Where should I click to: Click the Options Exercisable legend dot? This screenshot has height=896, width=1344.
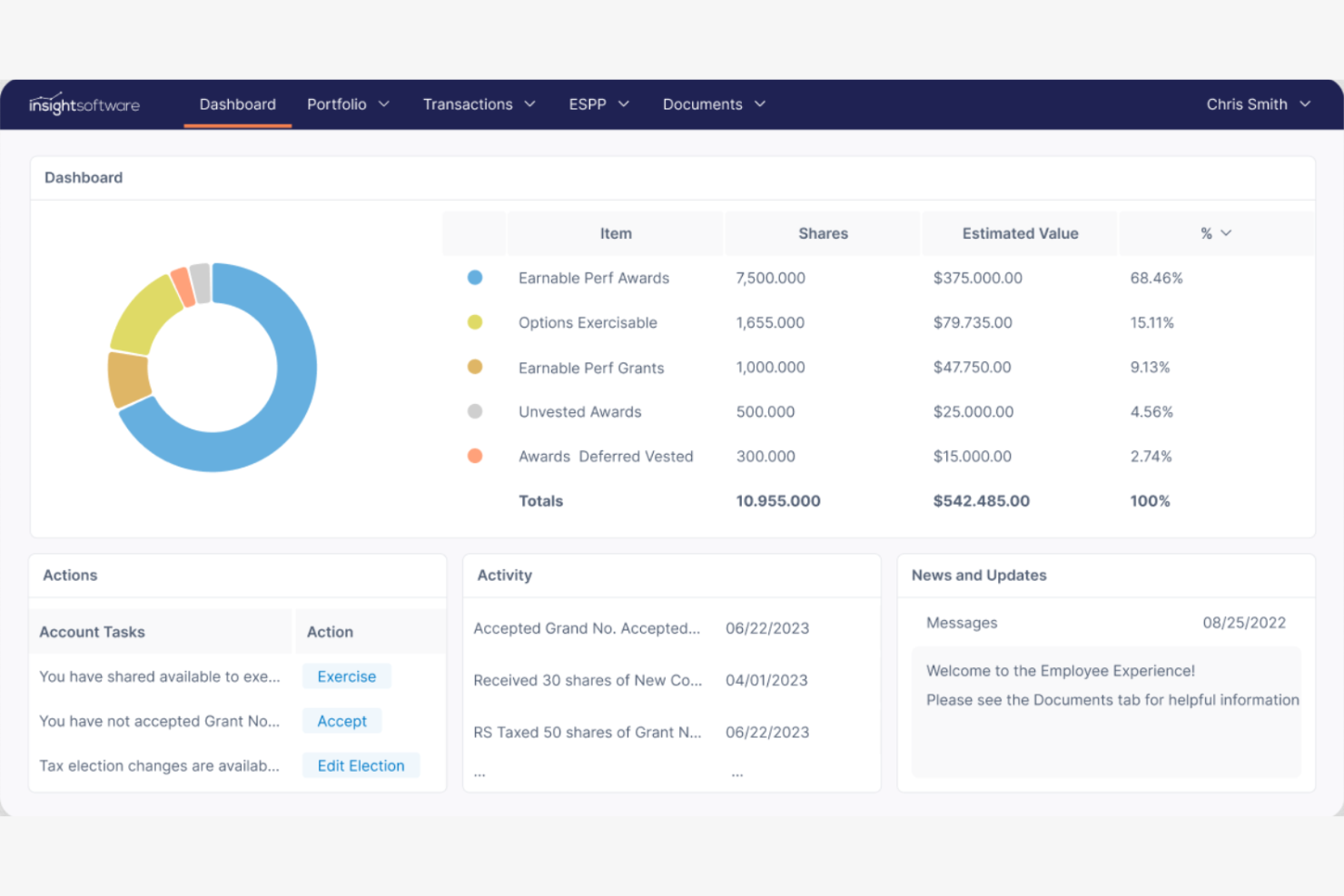pos(475,321)
